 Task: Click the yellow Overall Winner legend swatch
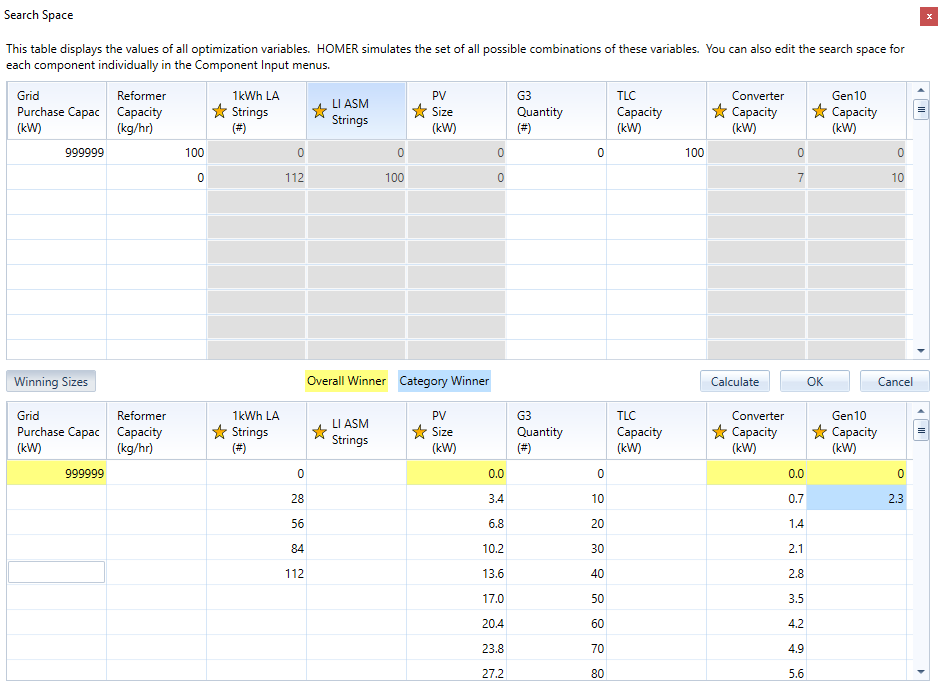click(346, 381)
